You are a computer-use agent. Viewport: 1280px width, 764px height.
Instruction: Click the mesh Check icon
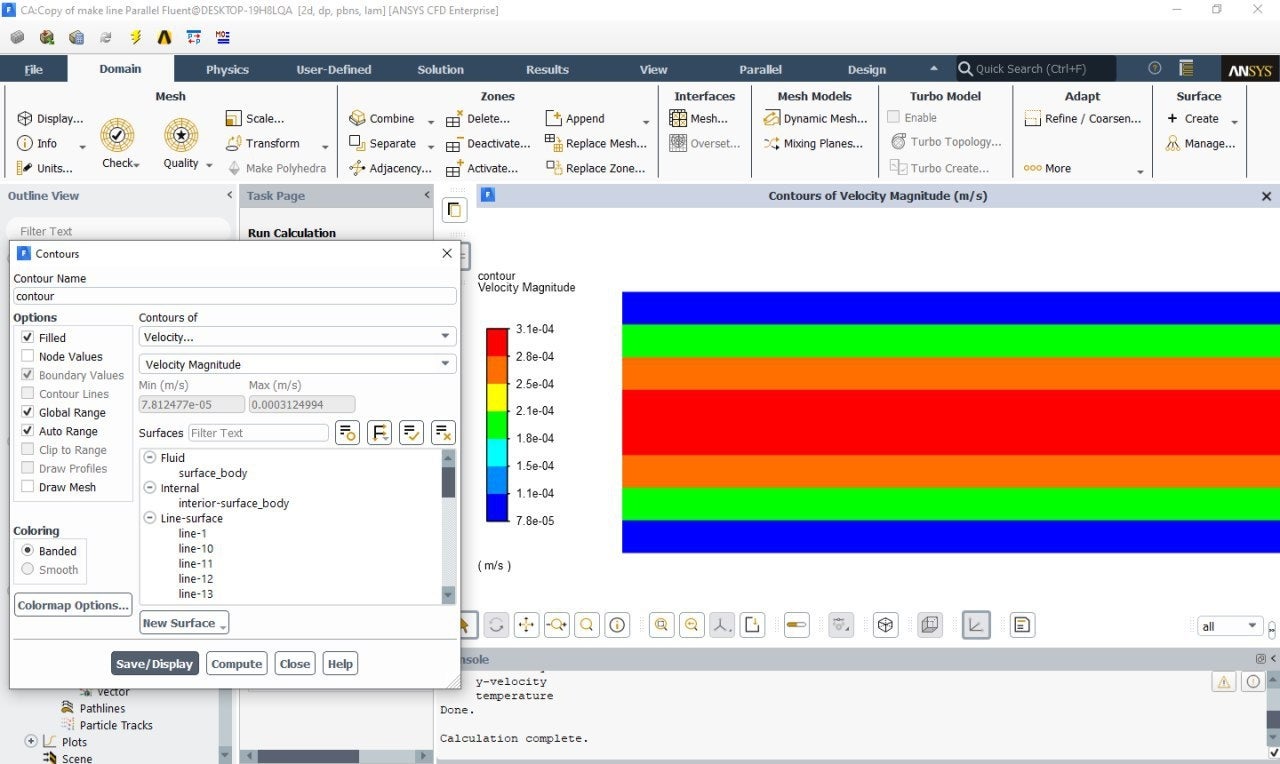pyautogui.click(x=117, y=136)
